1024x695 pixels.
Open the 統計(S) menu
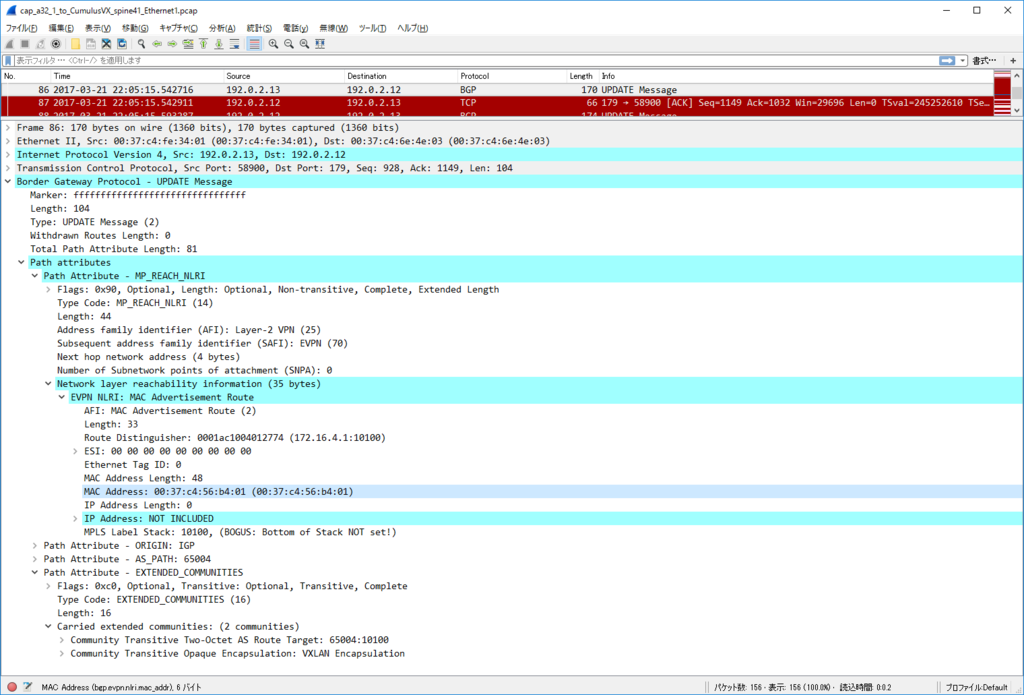coord(259,28)
